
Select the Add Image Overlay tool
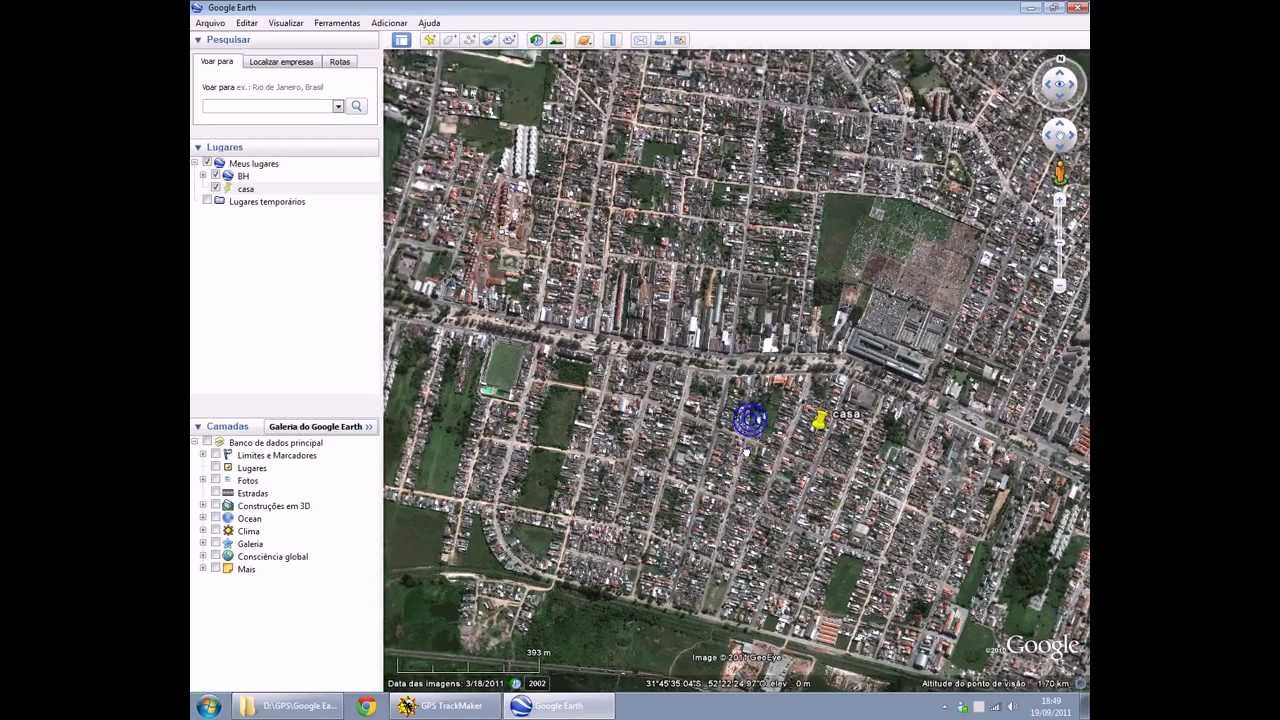tap(489, 40)
